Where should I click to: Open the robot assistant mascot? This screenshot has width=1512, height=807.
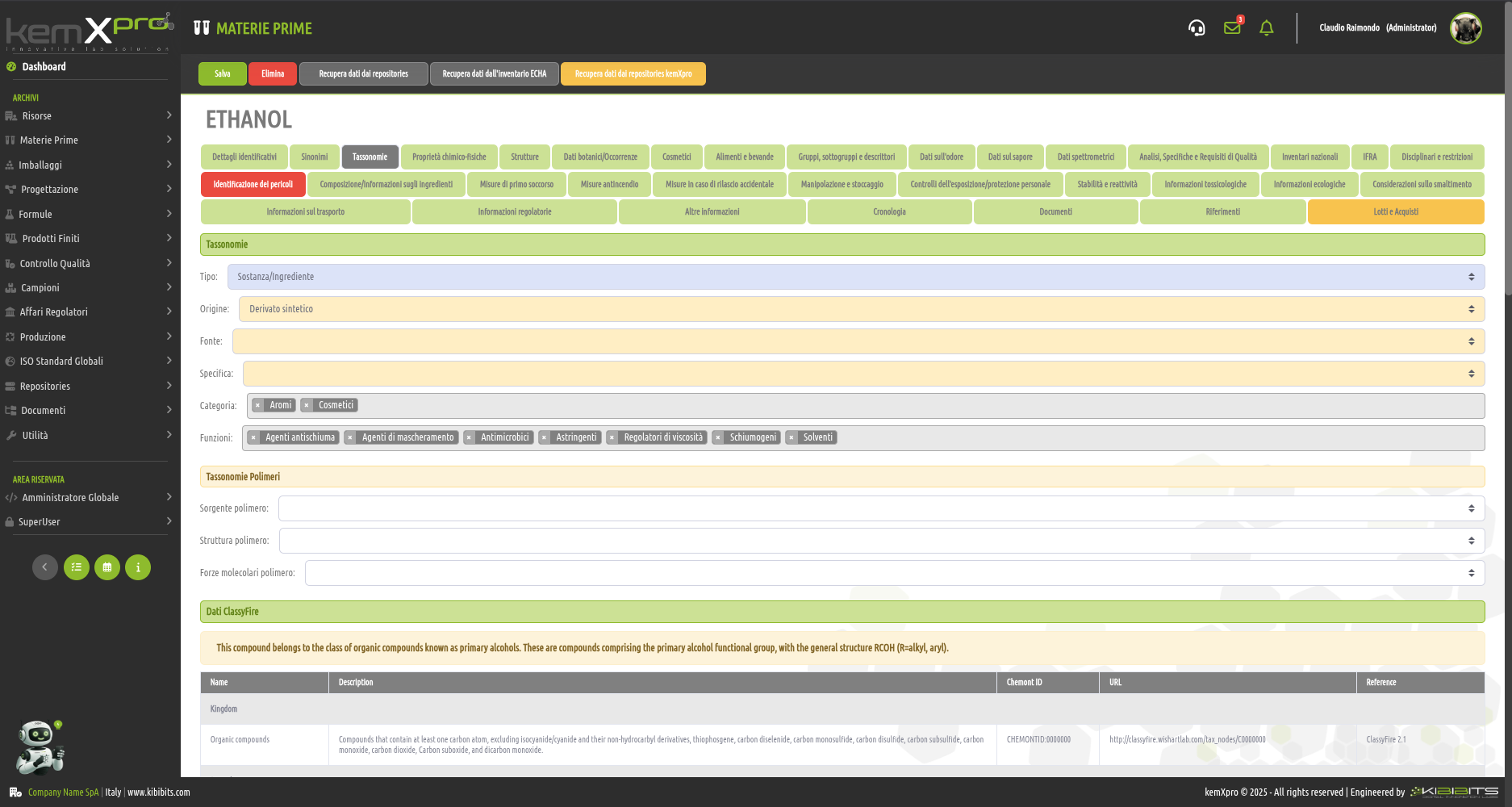tap(39, 746)
